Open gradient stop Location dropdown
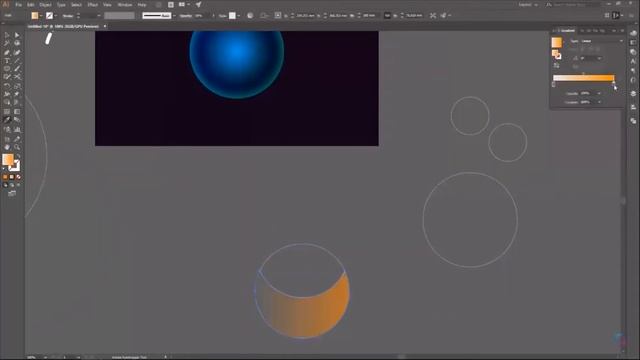This screenshot has width=640, height=360. click(x=599, y=102)
